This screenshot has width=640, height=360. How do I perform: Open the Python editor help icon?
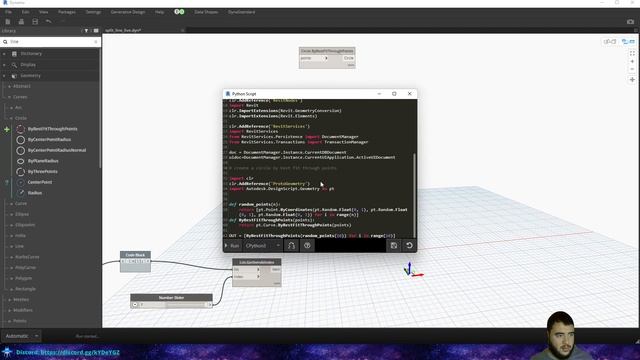[307, 245]
